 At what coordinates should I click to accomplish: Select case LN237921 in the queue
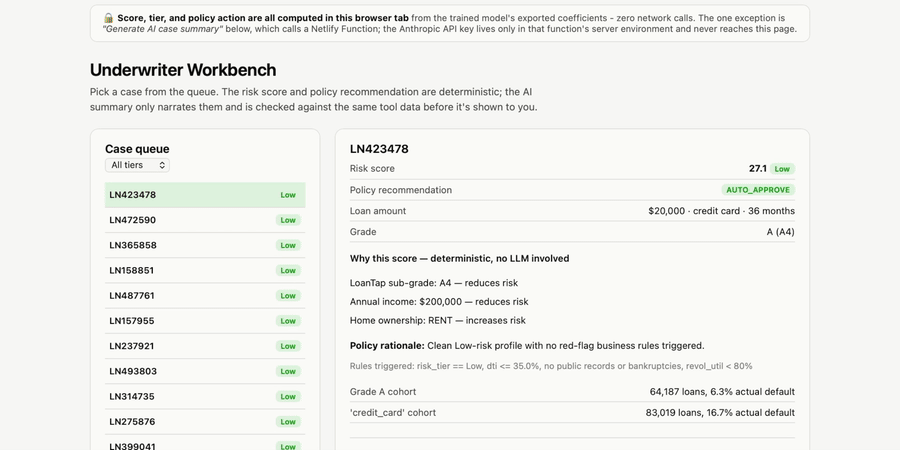pyautogui.click(x=205, y=347)
